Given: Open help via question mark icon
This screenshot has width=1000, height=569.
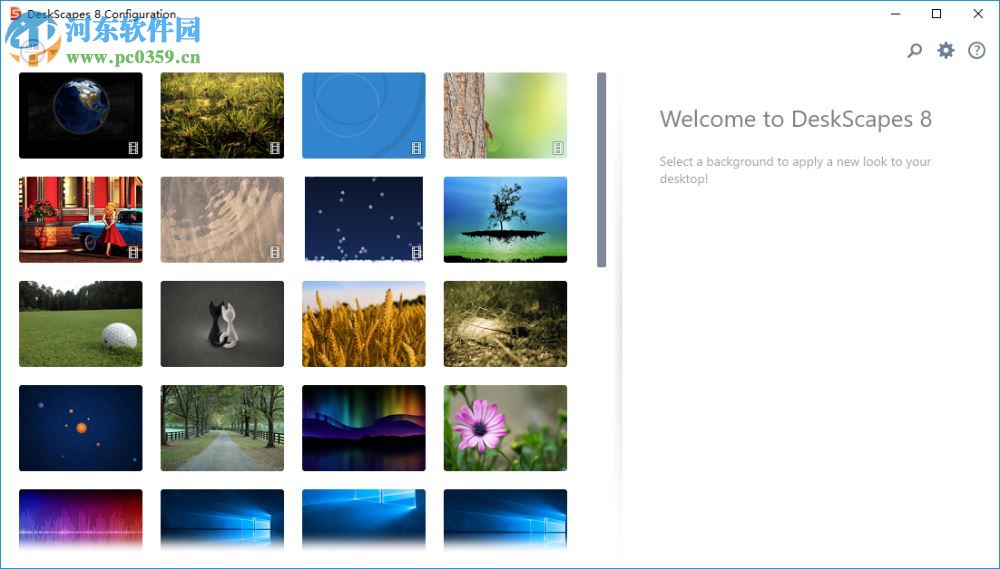Looking at the screenshot, I should (976, 50).
